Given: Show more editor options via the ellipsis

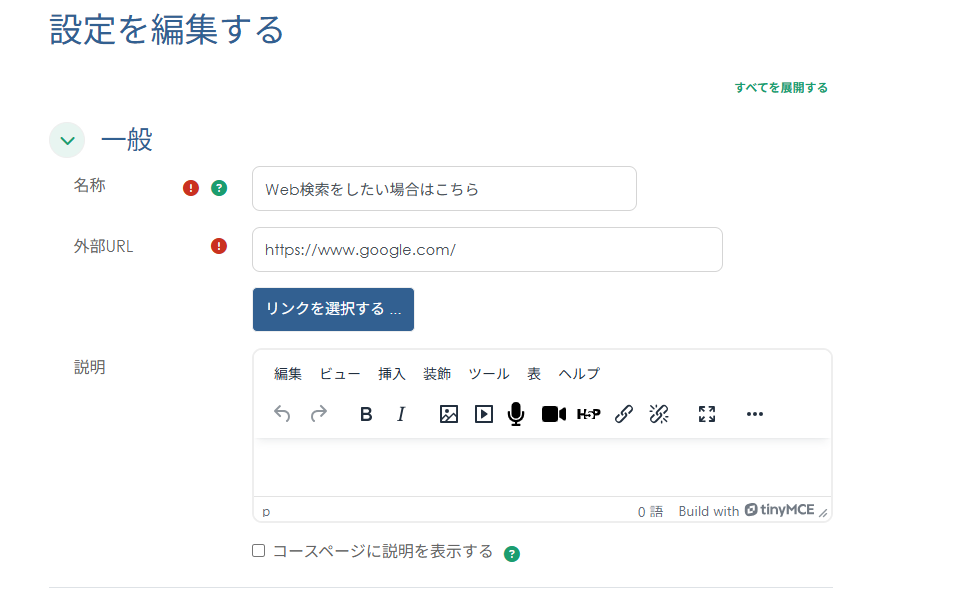Looking at the screenshot, I should pyautogui.click(x=755, y=413).
